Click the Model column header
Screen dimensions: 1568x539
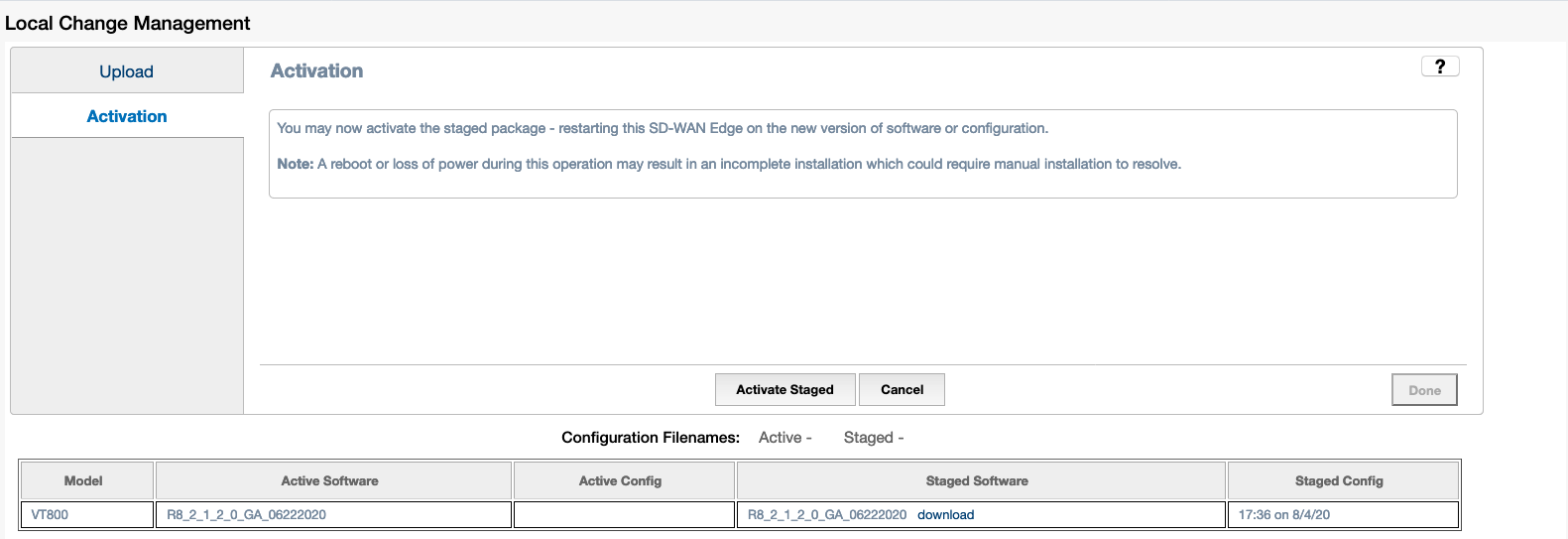[x=83, y=481]
